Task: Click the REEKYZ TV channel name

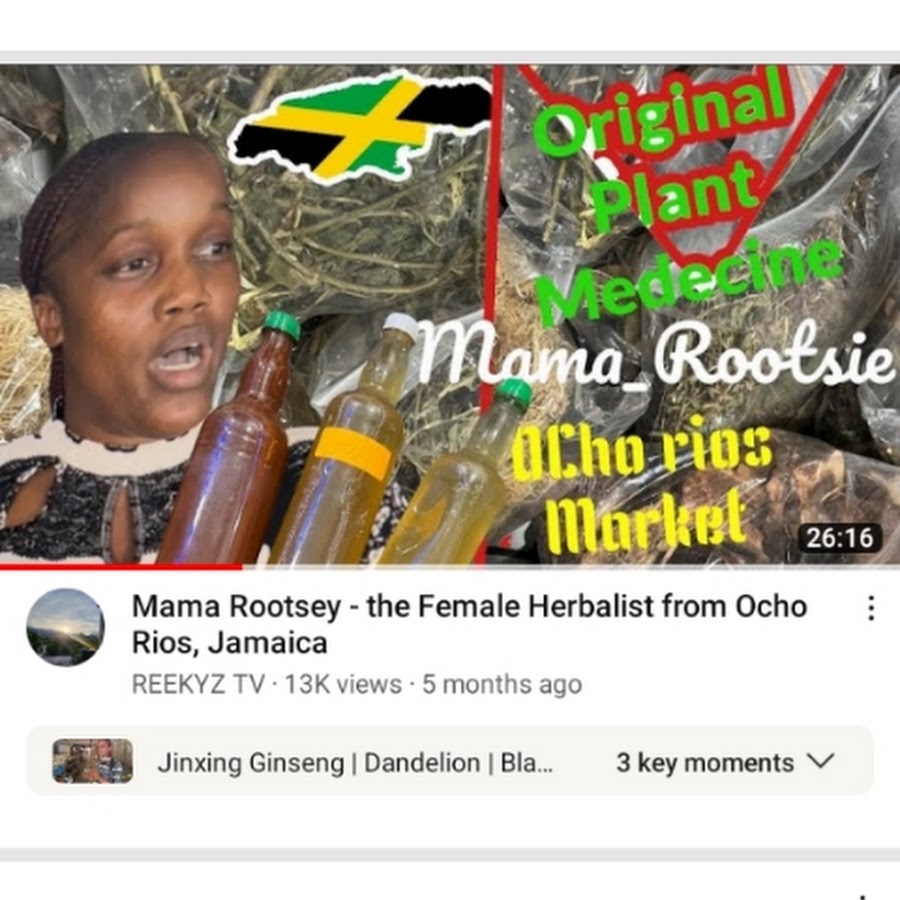Action: (199, 684)
